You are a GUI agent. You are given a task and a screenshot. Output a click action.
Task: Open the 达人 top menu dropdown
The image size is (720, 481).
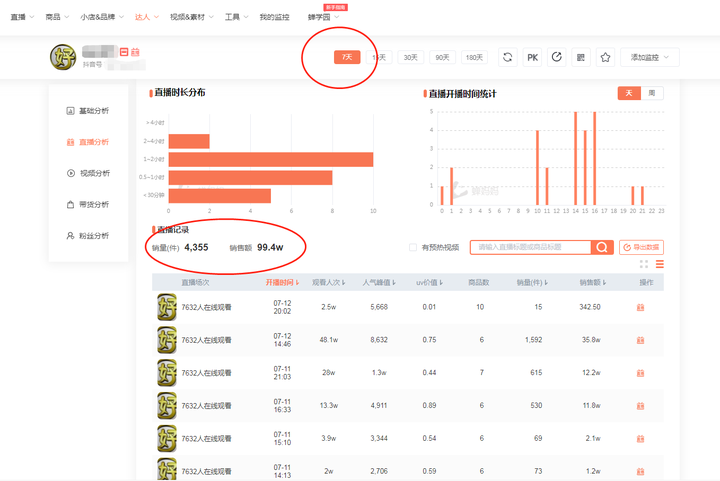tap(146, 17)
